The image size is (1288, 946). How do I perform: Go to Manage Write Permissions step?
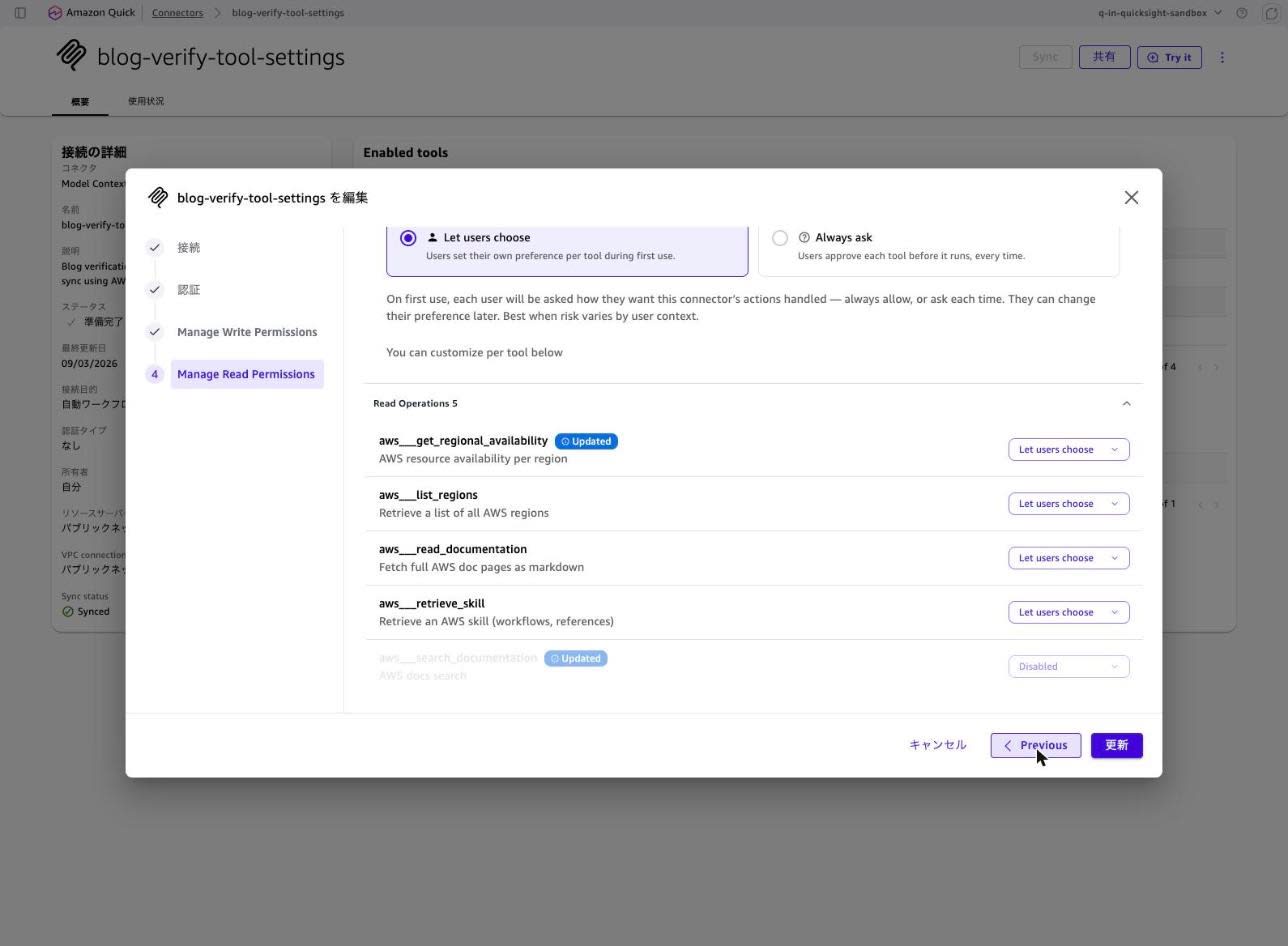[247, 332]
